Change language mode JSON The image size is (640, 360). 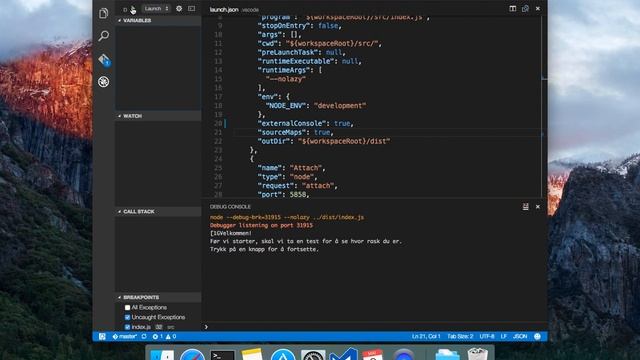[520, 337]
